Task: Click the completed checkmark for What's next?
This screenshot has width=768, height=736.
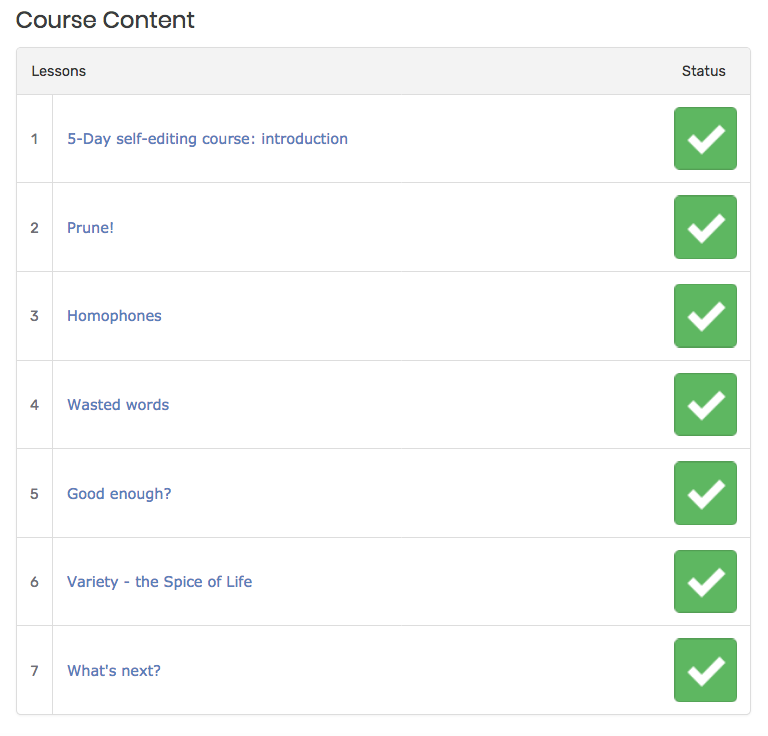Action: (x=705, y=670)
